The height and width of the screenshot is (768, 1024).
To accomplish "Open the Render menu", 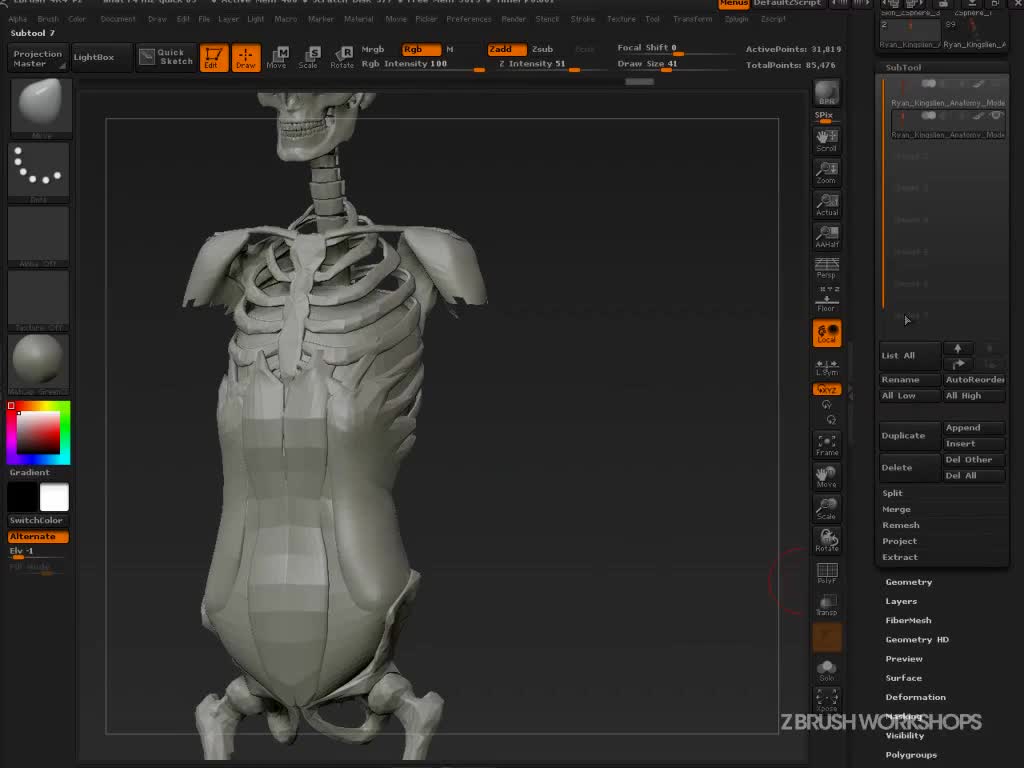I will (513, 19).
